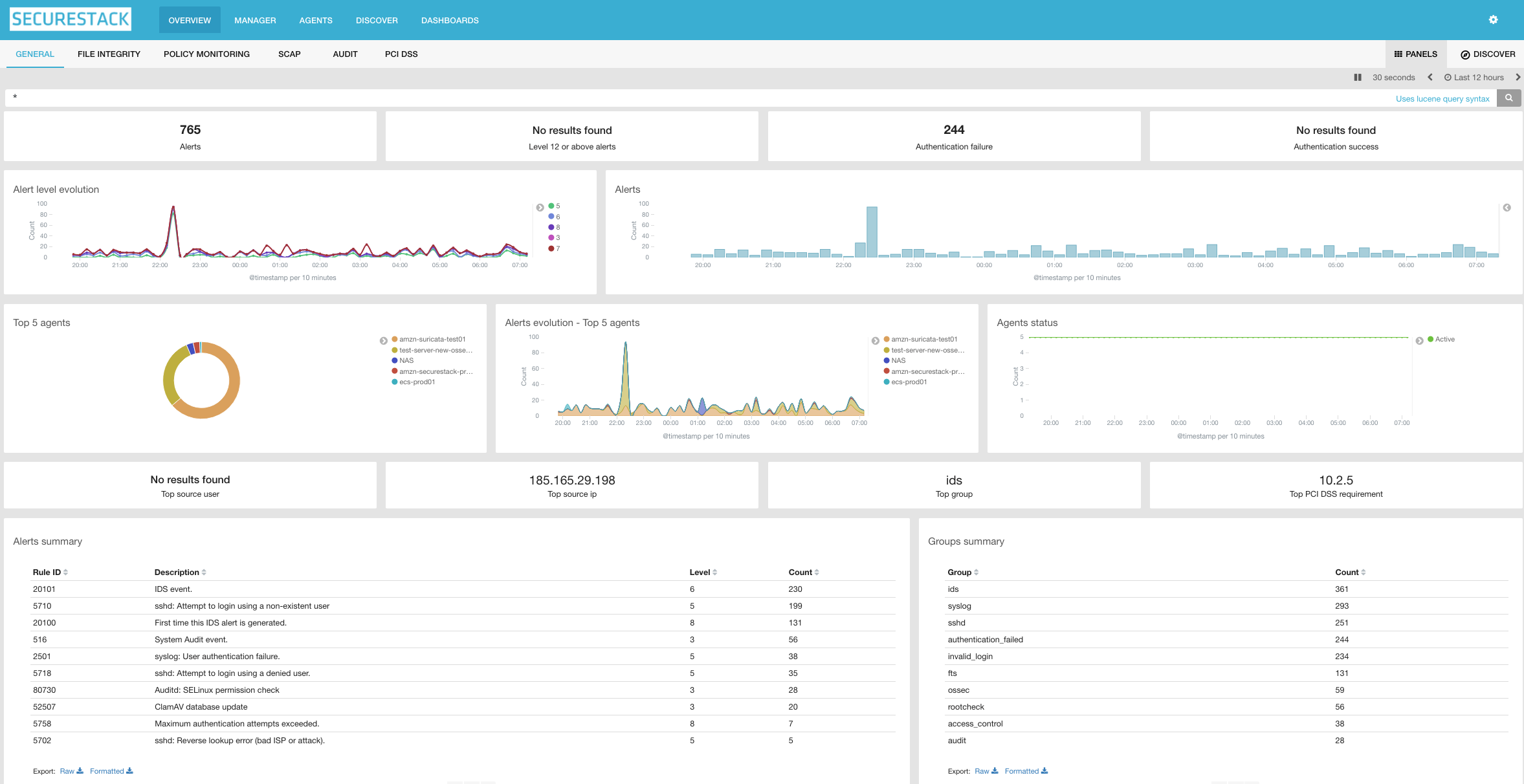The height and width of the screenshot is (784, 1524).
Task: Switch to the File Integrity tab
Action: [x=109, y=54]
